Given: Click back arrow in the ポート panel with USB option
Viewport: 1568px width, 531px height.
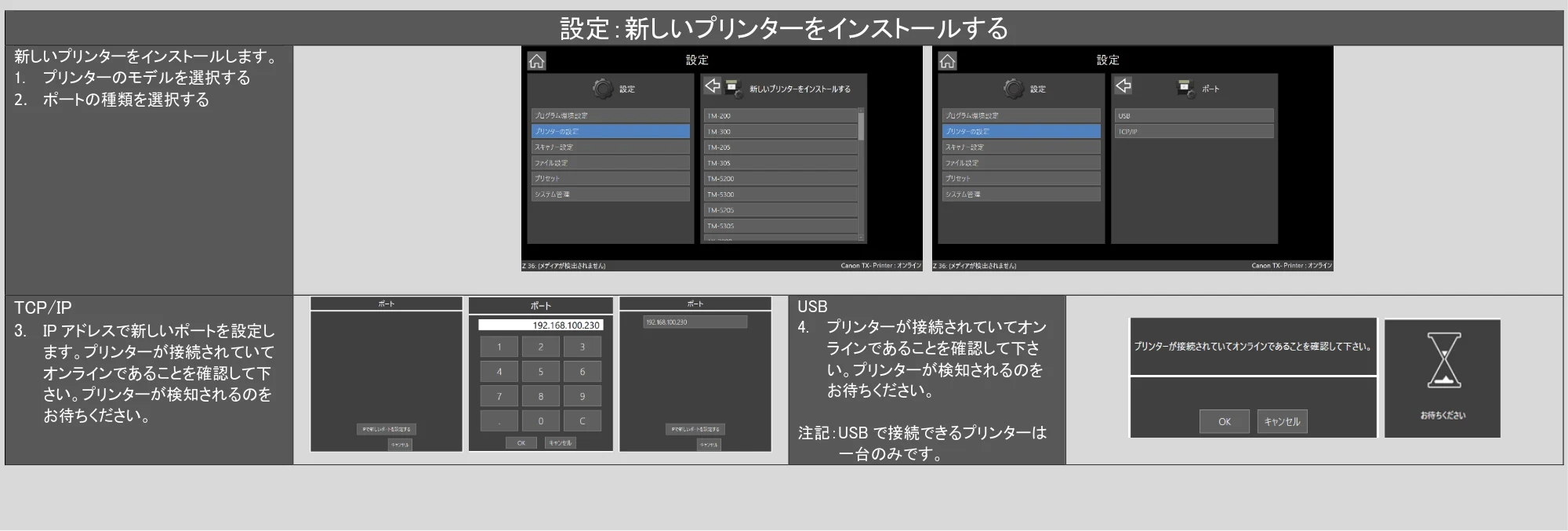Looking at the screenshot, I should click(x=1123, y=85).
